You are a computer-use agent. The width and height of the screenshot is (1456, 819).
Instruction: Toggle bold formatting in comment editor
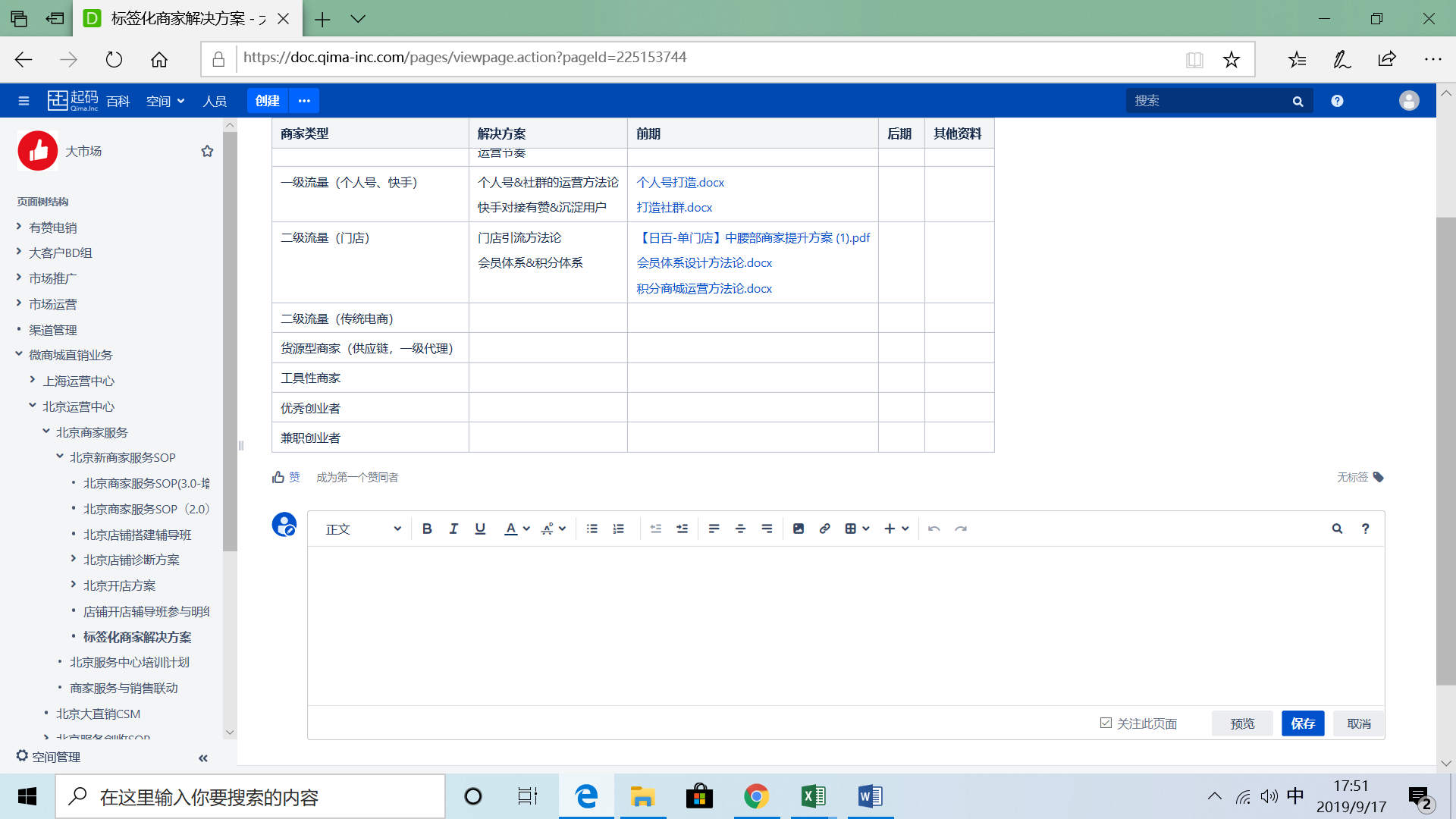[427, 529]
